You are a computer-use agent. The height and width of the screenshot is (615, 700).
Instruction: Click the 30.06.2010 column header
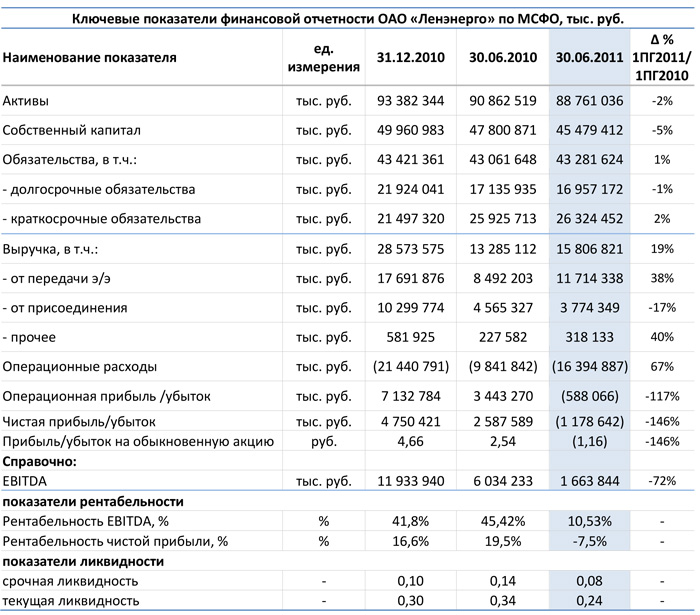(x=503, y=58)
